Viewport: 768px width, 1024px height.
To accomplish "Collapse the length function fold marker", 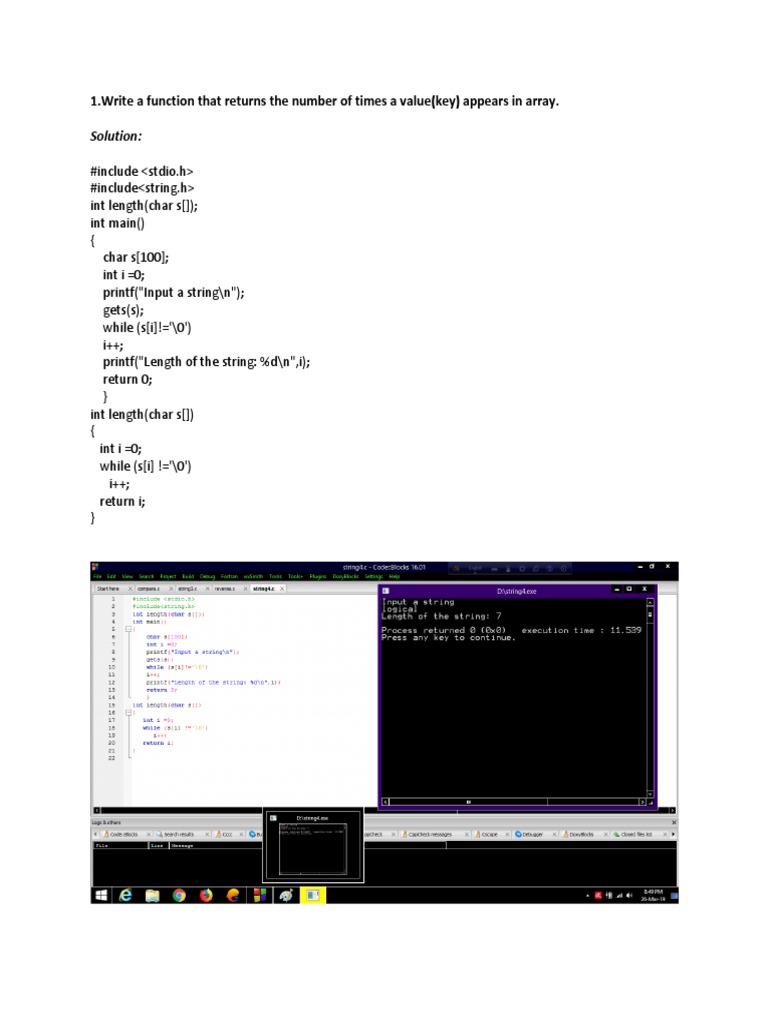I will pos(129,712).
